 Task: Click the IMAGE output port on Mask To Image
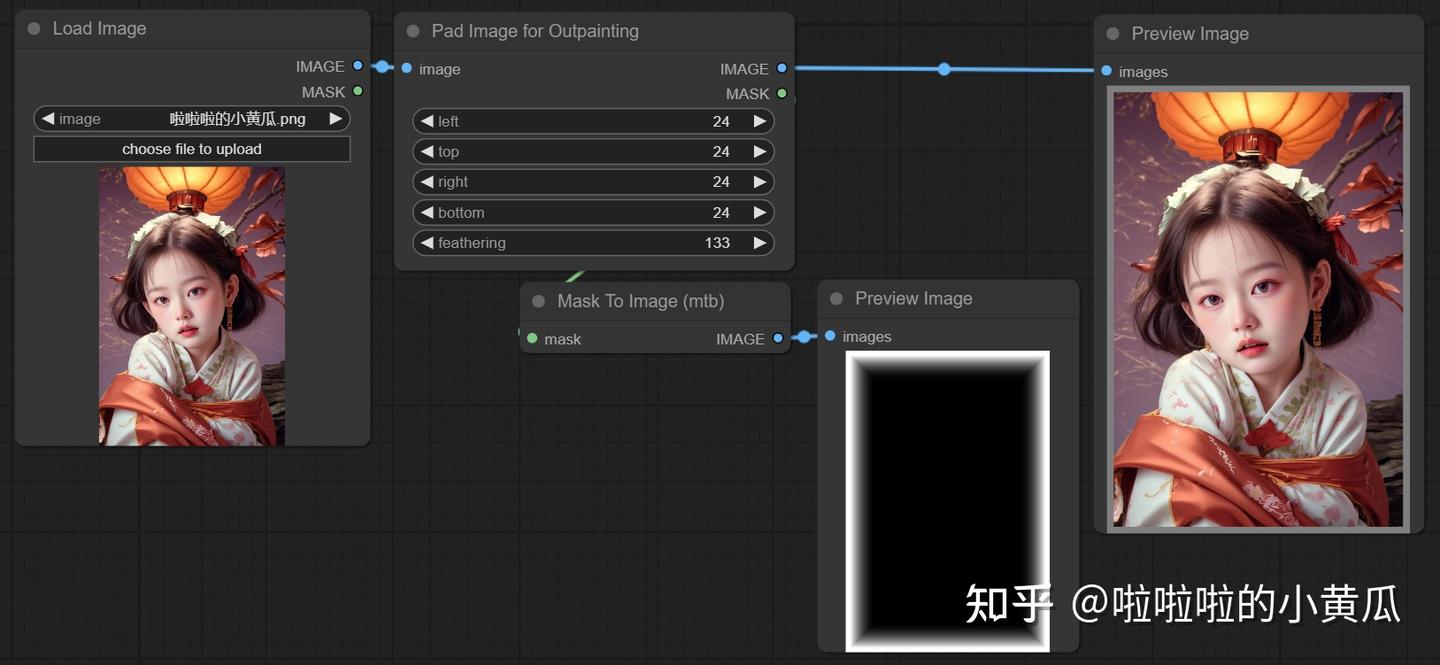(777, 338)
